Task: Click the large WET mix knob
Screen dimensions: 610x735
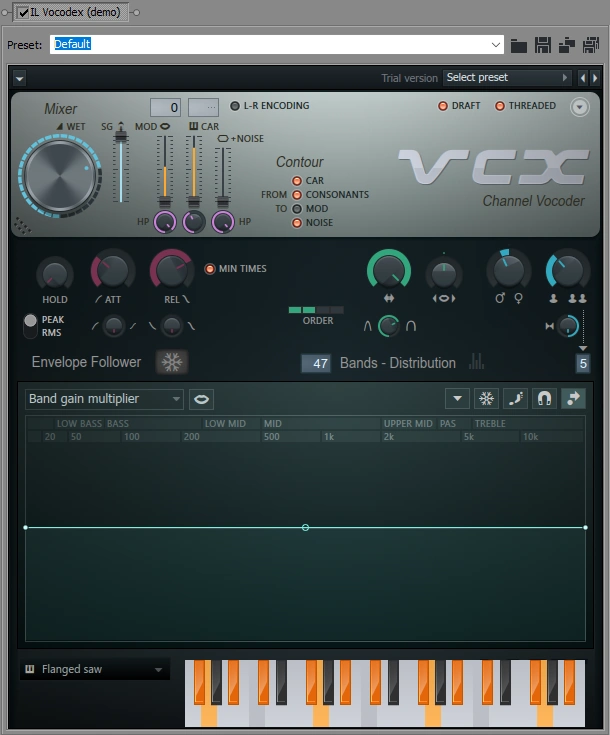Action: tap(60, 177)
